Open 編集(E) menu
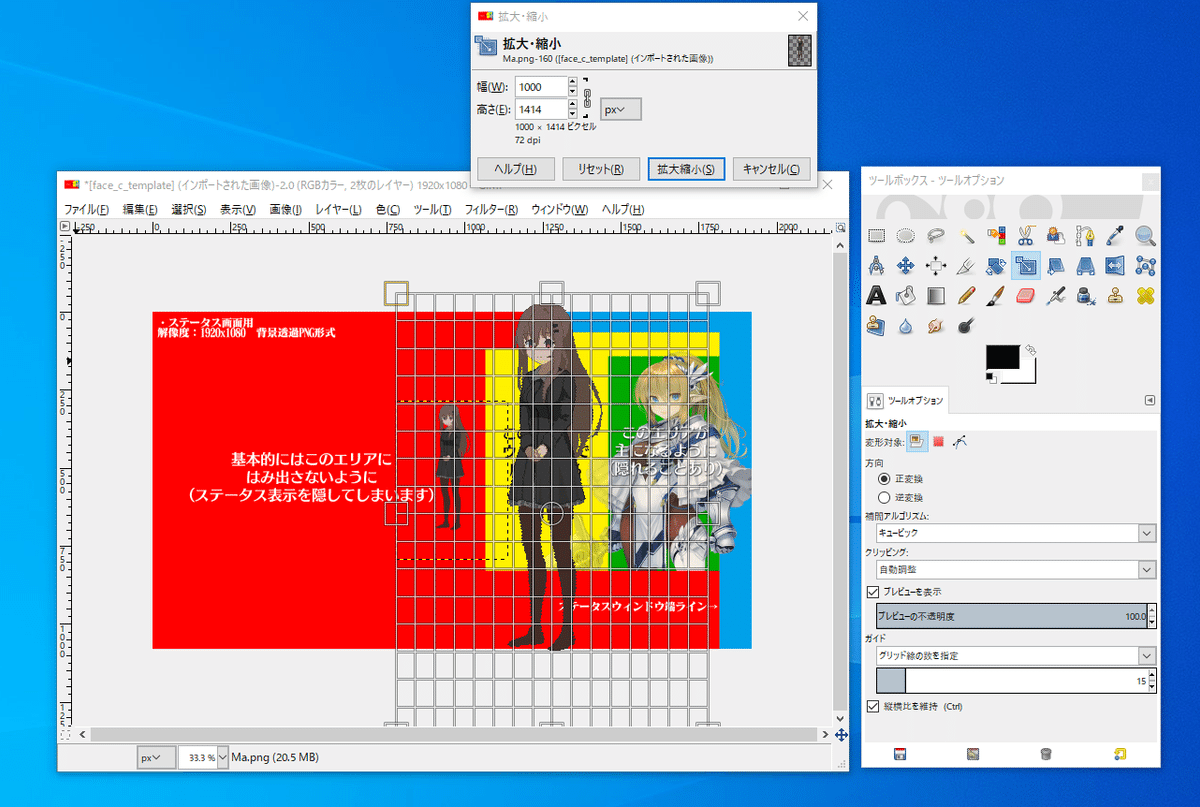Image resolution: width=1200 pixels, height=807 pixels. [140, 209]
